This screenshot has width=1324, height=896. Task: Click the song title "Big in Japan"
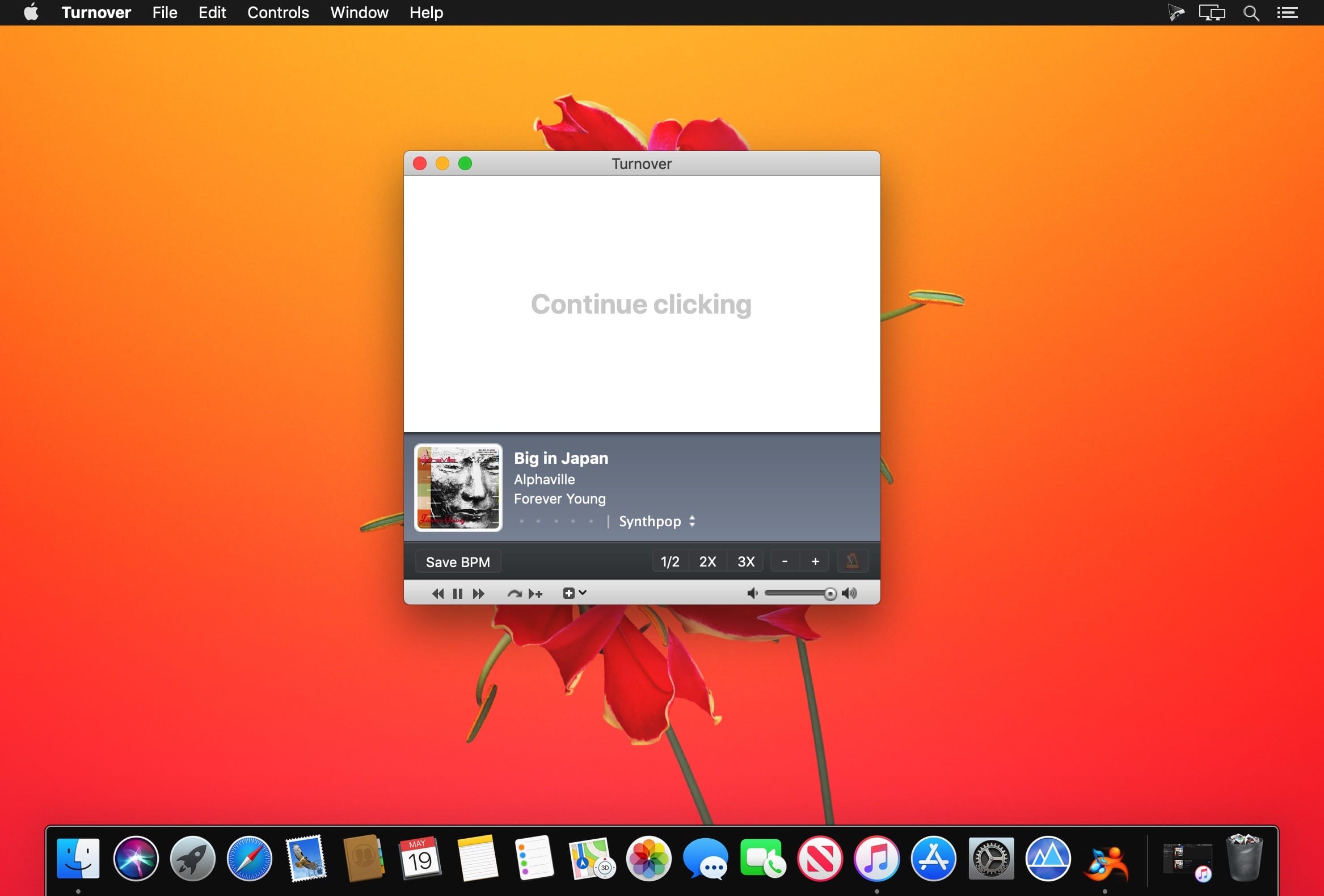tap(561, 458)
